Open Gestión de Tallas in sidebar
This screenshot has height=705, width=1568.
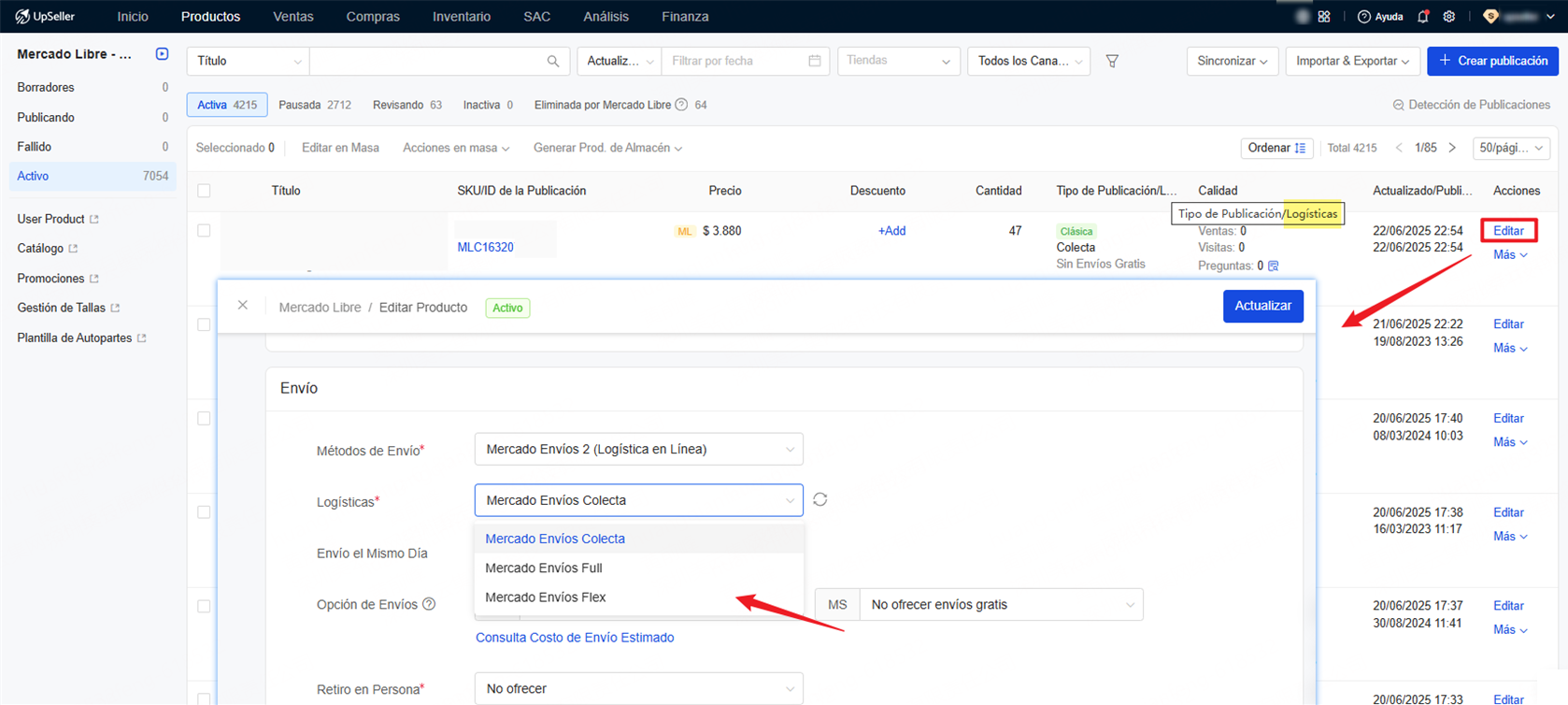pos(68,308)
